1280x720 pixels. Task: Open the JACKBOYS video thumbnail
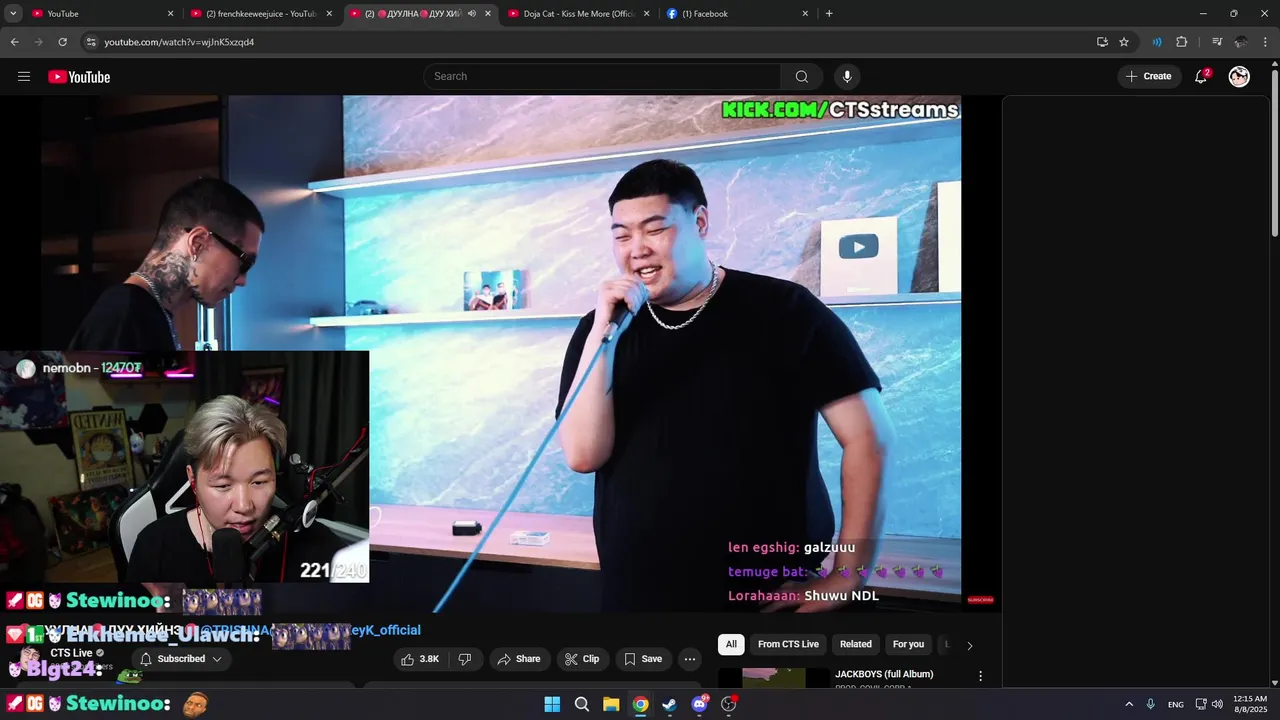point(774,678)
